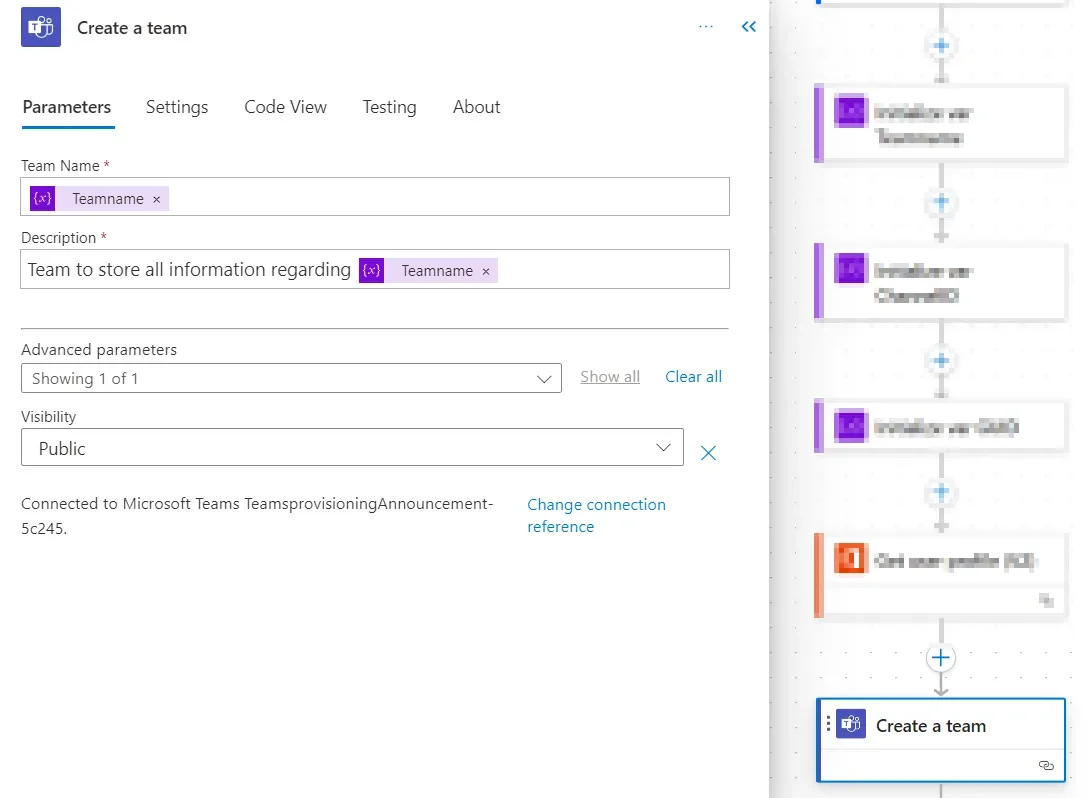Open the About tab

pyautogui.click(x=476, y=107)
